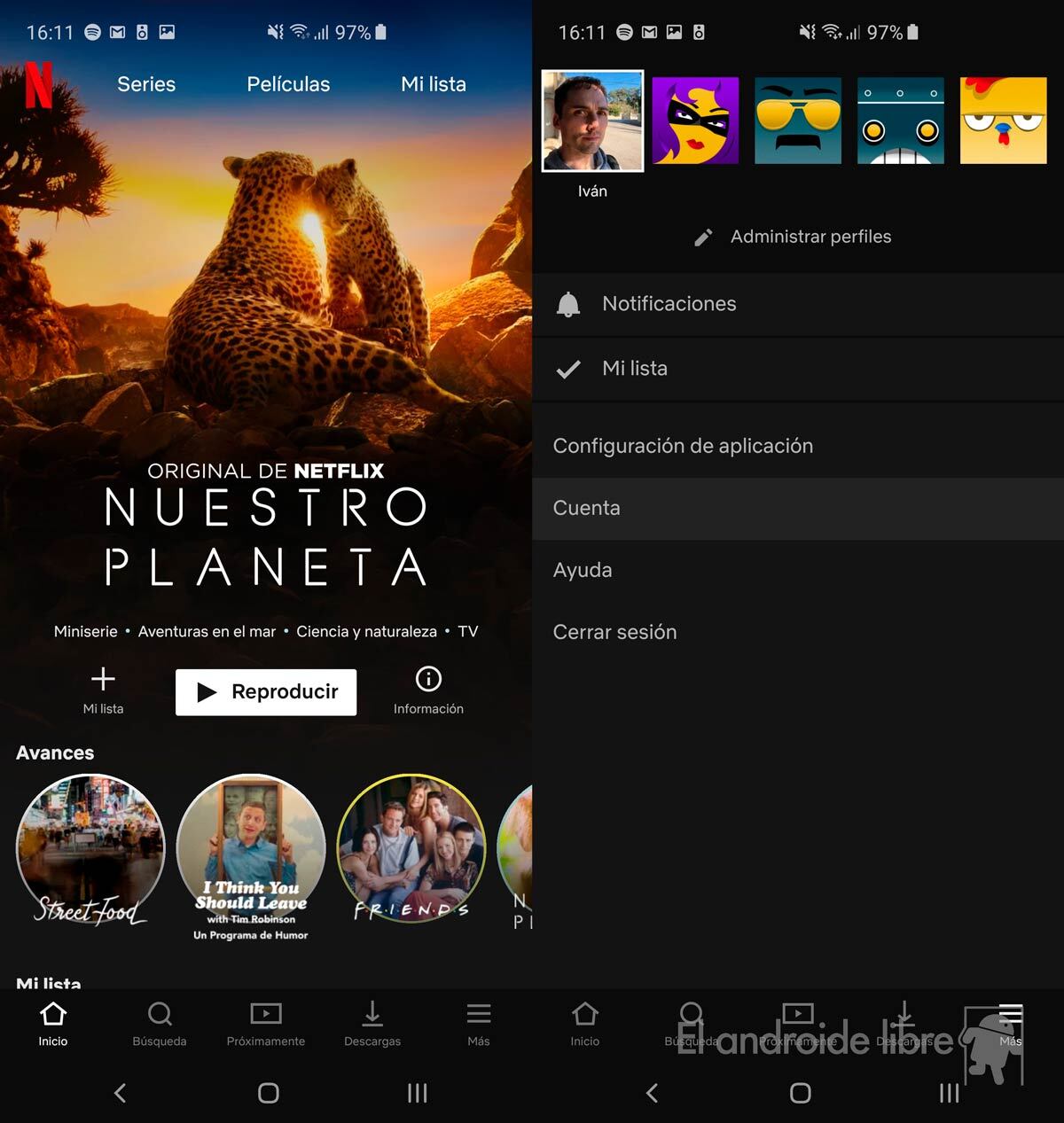Select the Iván profile photo
1064x1123 pixels.
pos(592,121)
